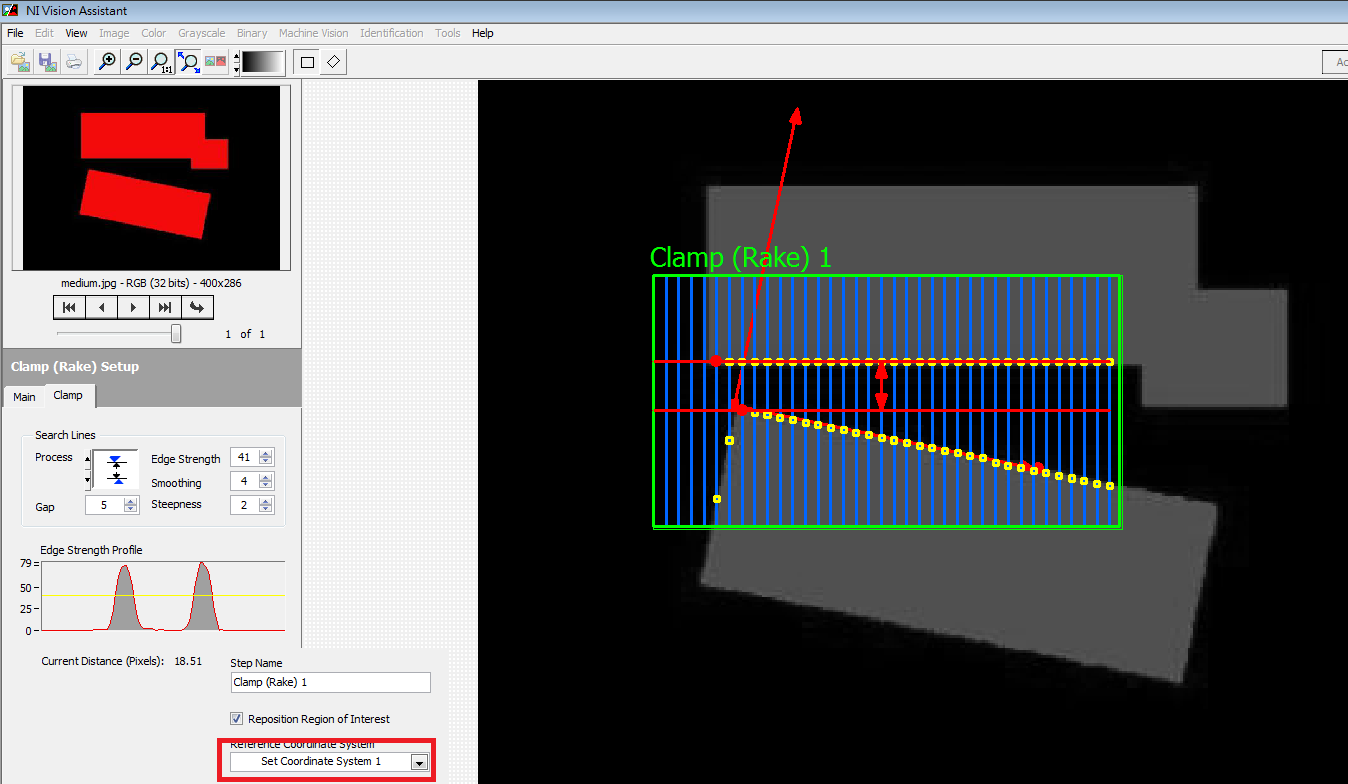Click the Print Image toolbar icon
The image size is (1348, 784).
click(x=73, y=62)
